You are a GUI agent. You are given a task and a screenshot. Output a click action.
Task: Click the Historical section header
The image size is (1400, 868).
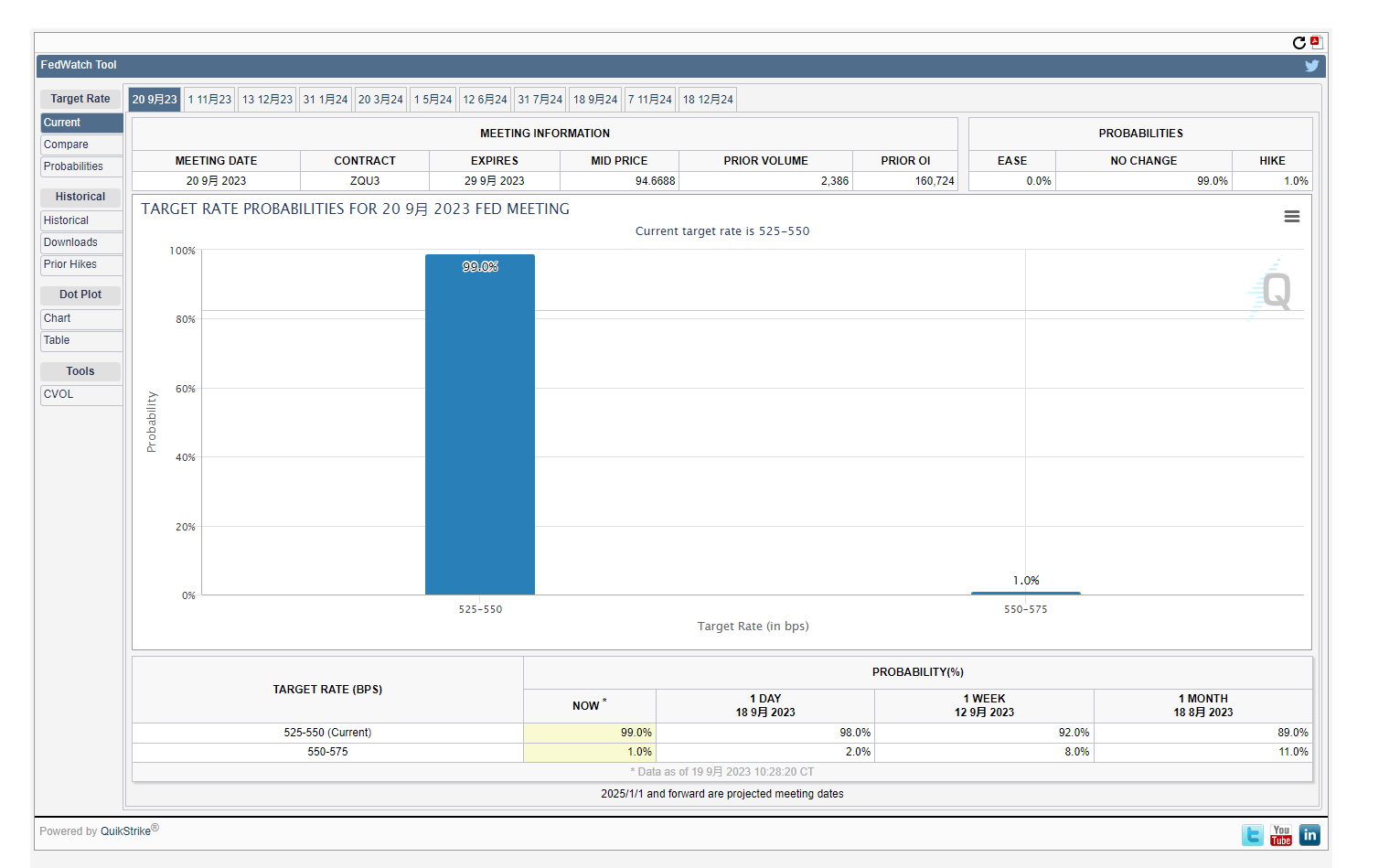tap(80, 197)
